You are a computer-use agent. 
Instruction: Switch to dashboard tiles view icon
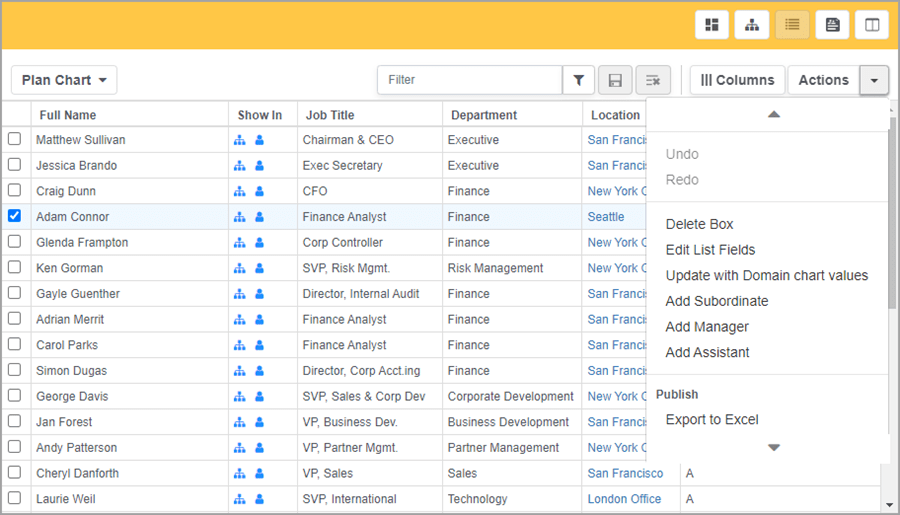[712, 25]
